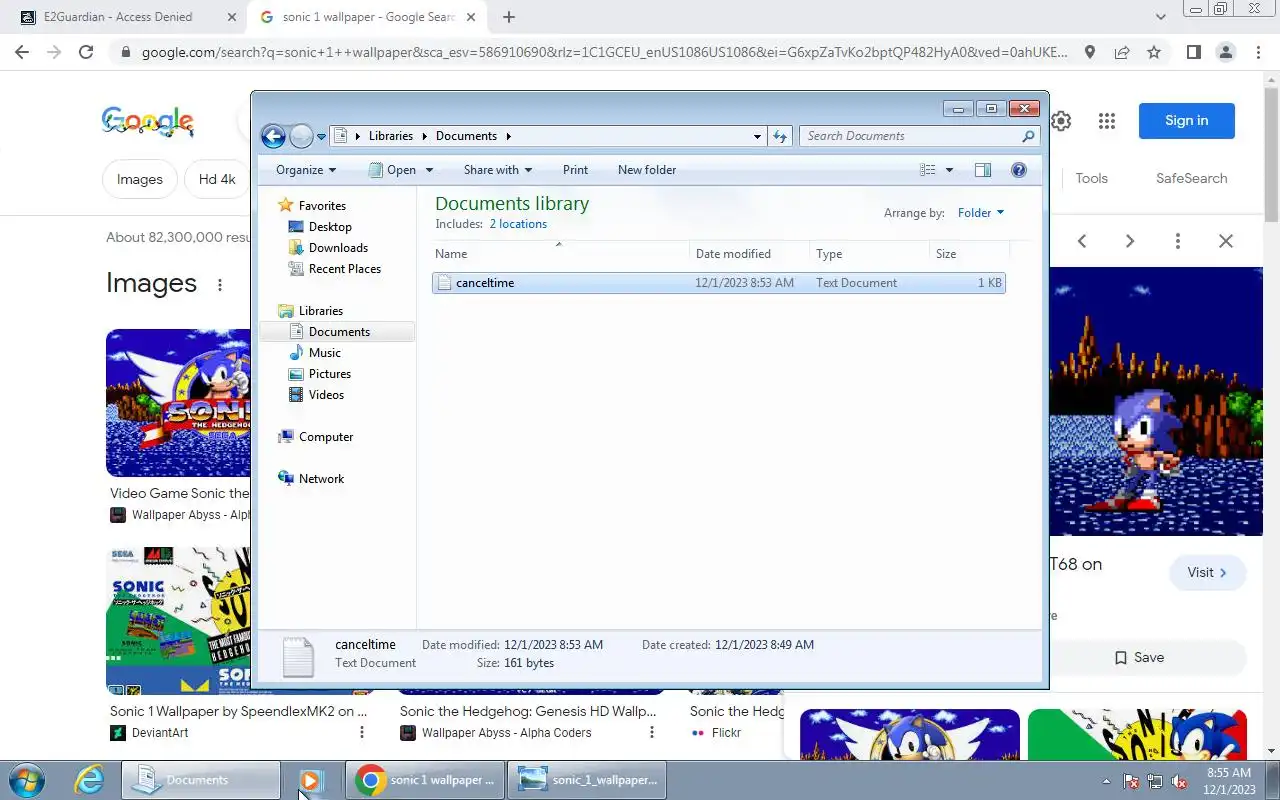This screenshot has width=1280, height=800.
Task: Share this page icon in Chrome
Action: click(x=1122, y=52)
